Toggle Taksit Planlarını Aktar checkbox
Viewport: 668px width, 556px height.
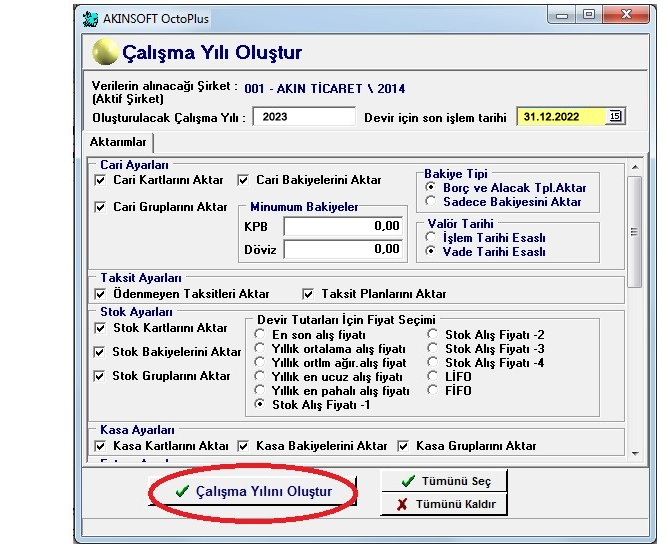pyautogui.click(x=308, y=294)
